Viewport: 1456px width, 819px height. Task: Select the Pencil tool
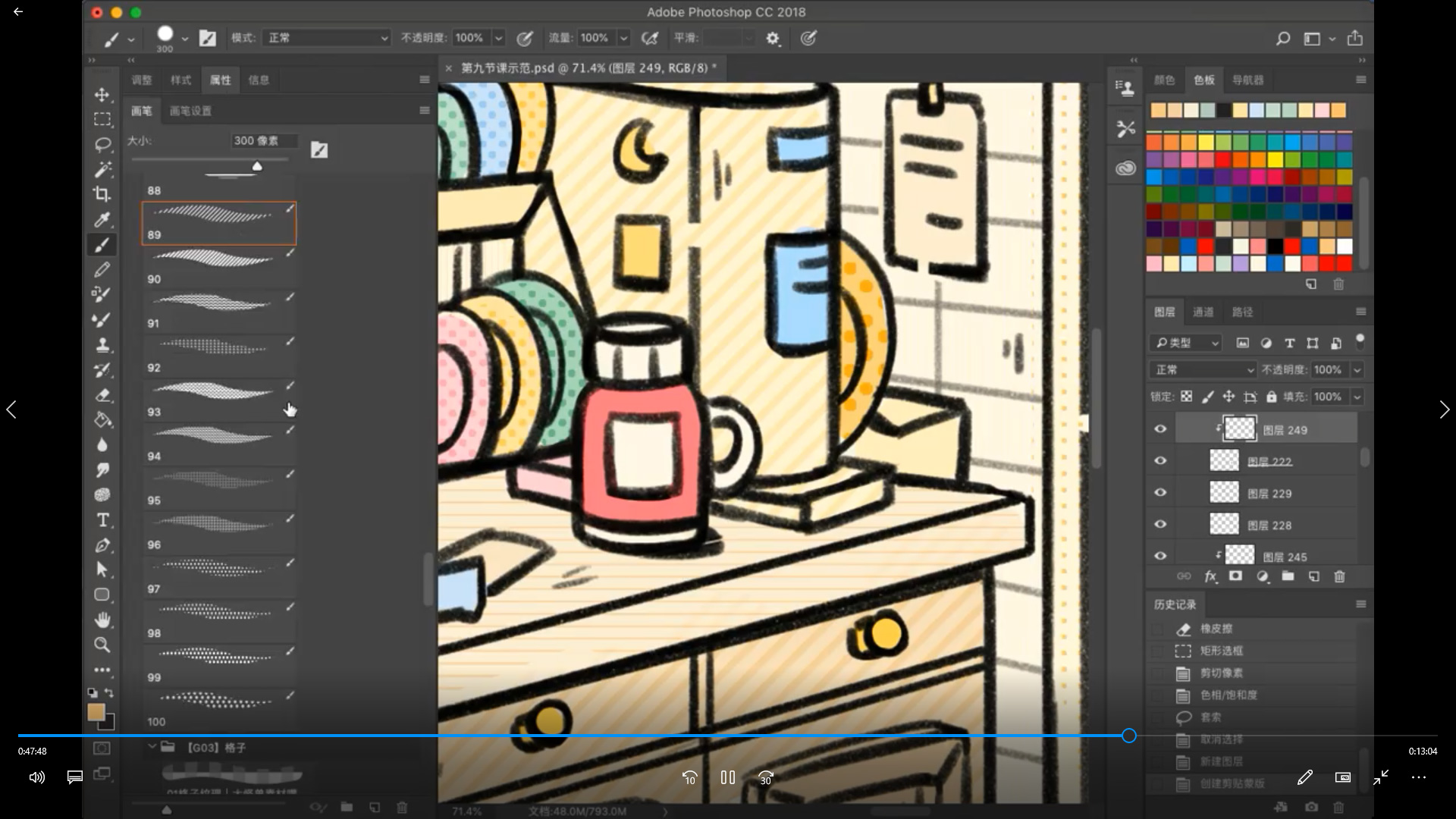point(102,269)
